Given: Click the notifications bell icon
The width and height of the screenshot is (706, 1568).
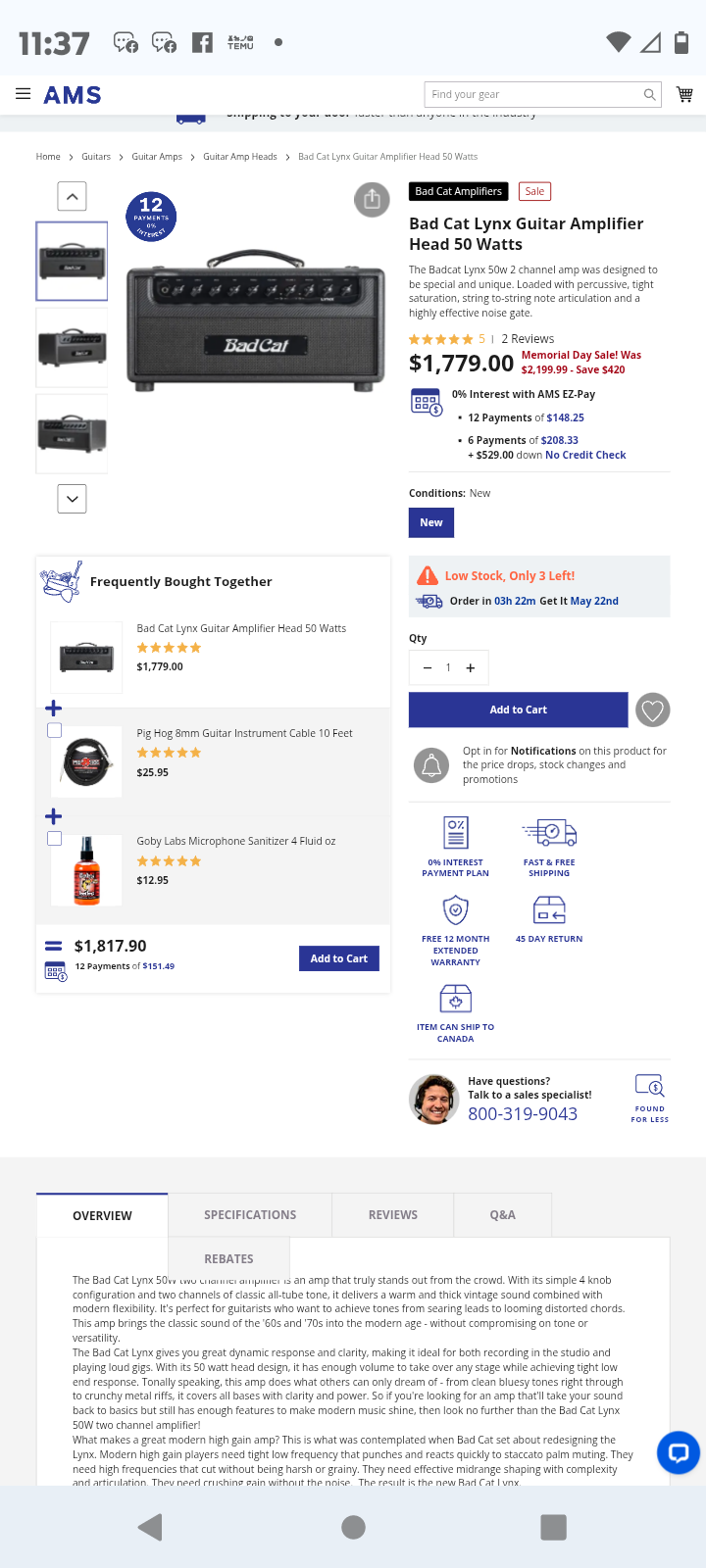Looking at the screenshot, I should pos(431,765).
